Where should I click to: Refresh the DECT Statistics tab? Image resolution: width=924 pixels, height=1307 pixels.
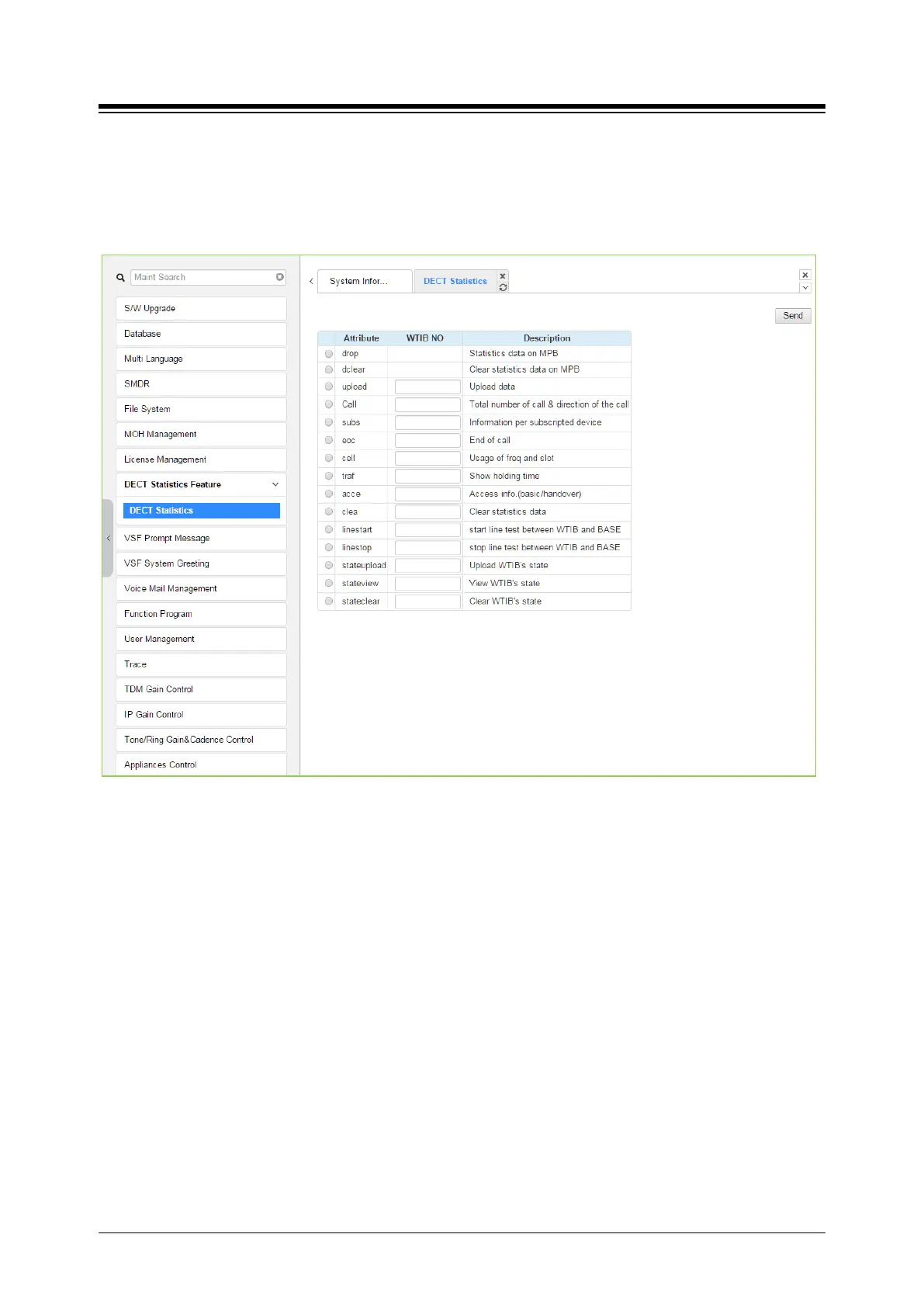503,287
